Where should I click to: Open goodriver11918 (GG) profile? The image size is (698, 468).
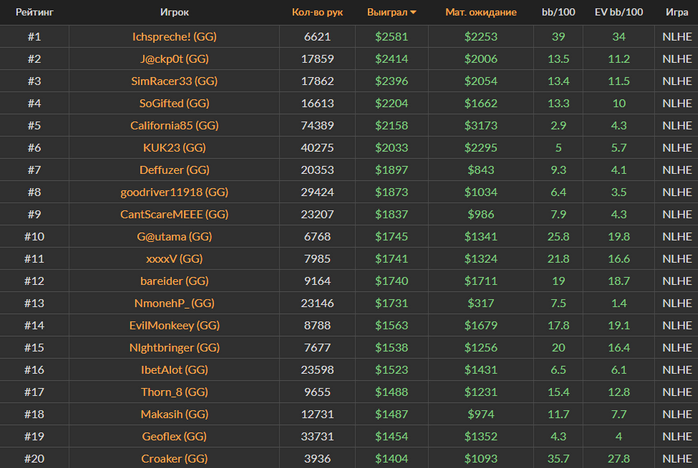174,192
